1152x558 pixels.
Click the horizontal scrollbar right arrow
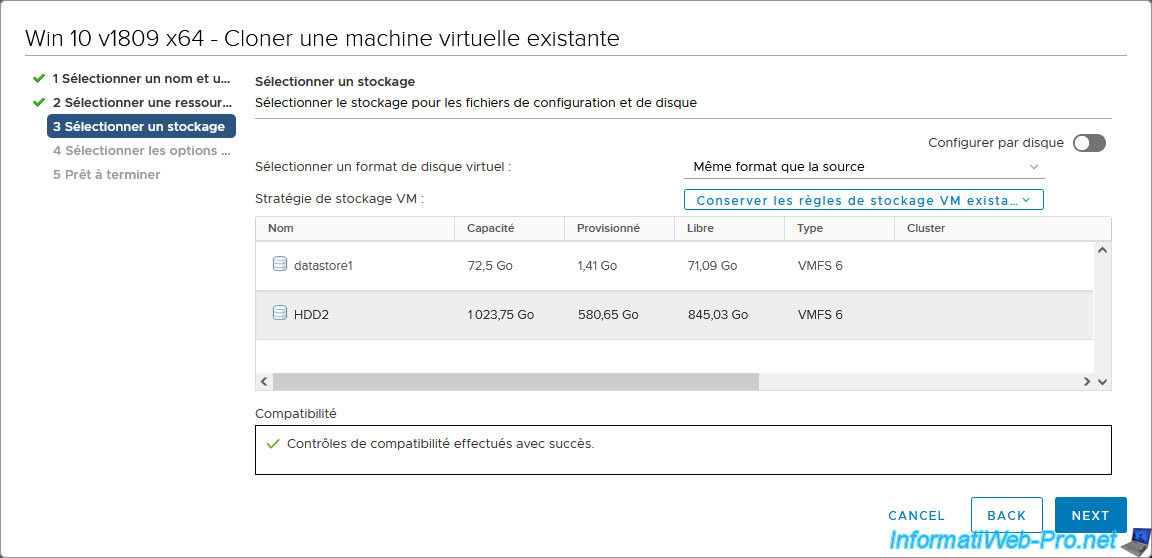1087,382
